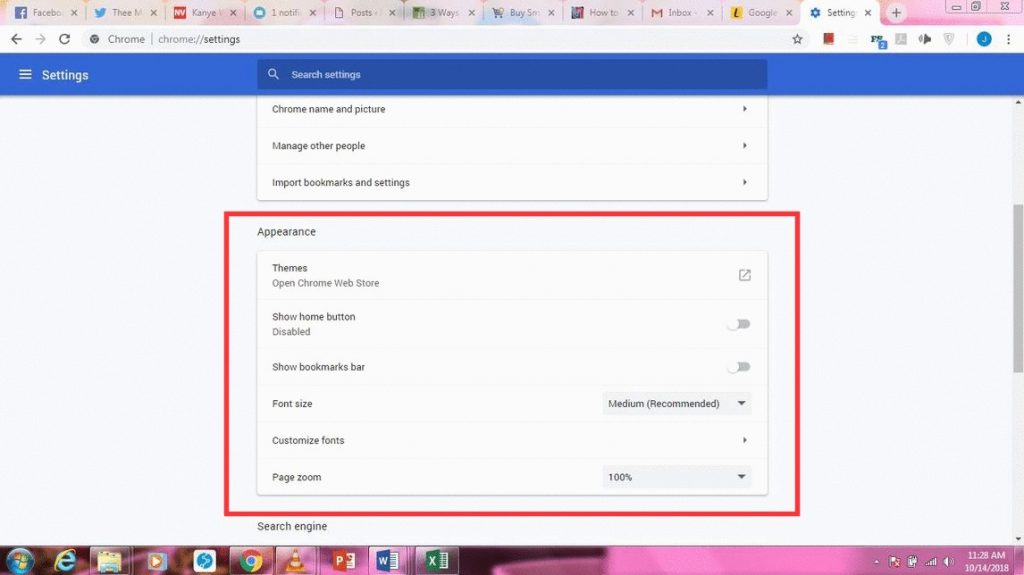Screen dimensions: 1024x575
Task: Expand Import bookmarks and settings arrow
Action: (744, 182)
